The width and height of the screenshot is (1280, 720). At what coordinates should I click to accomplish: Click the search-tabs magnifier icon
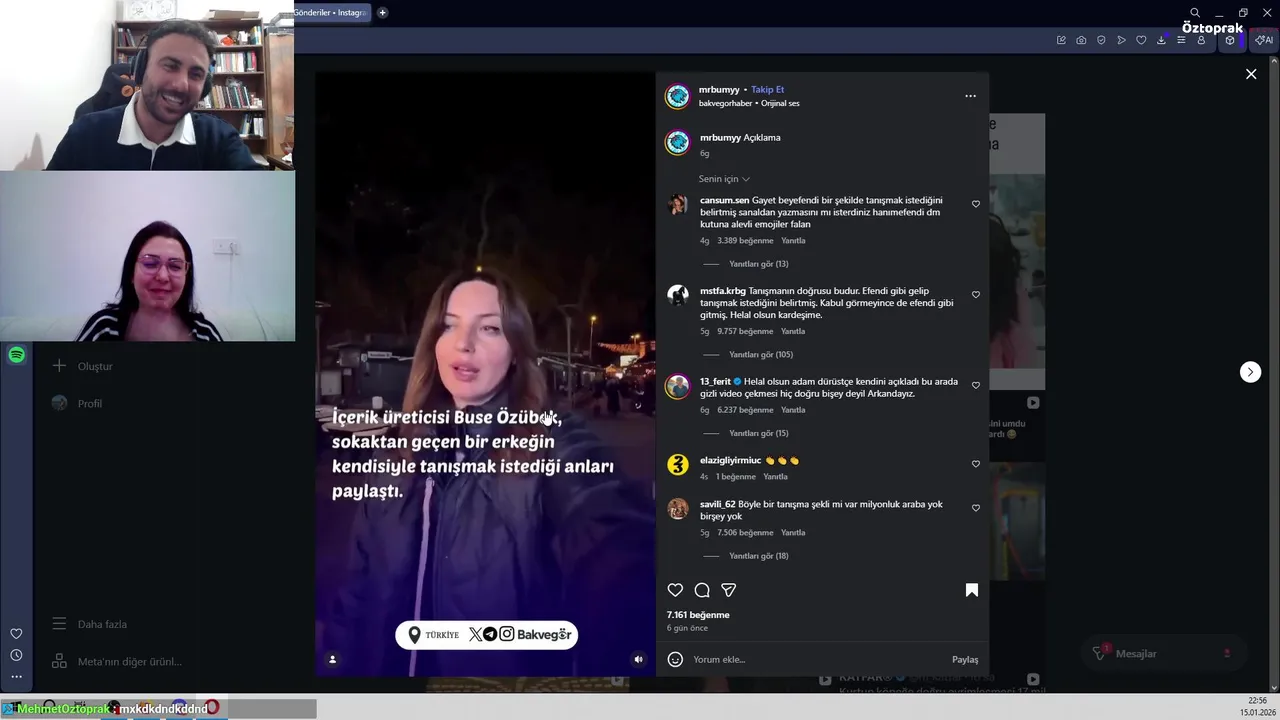tap(1195, 12)
